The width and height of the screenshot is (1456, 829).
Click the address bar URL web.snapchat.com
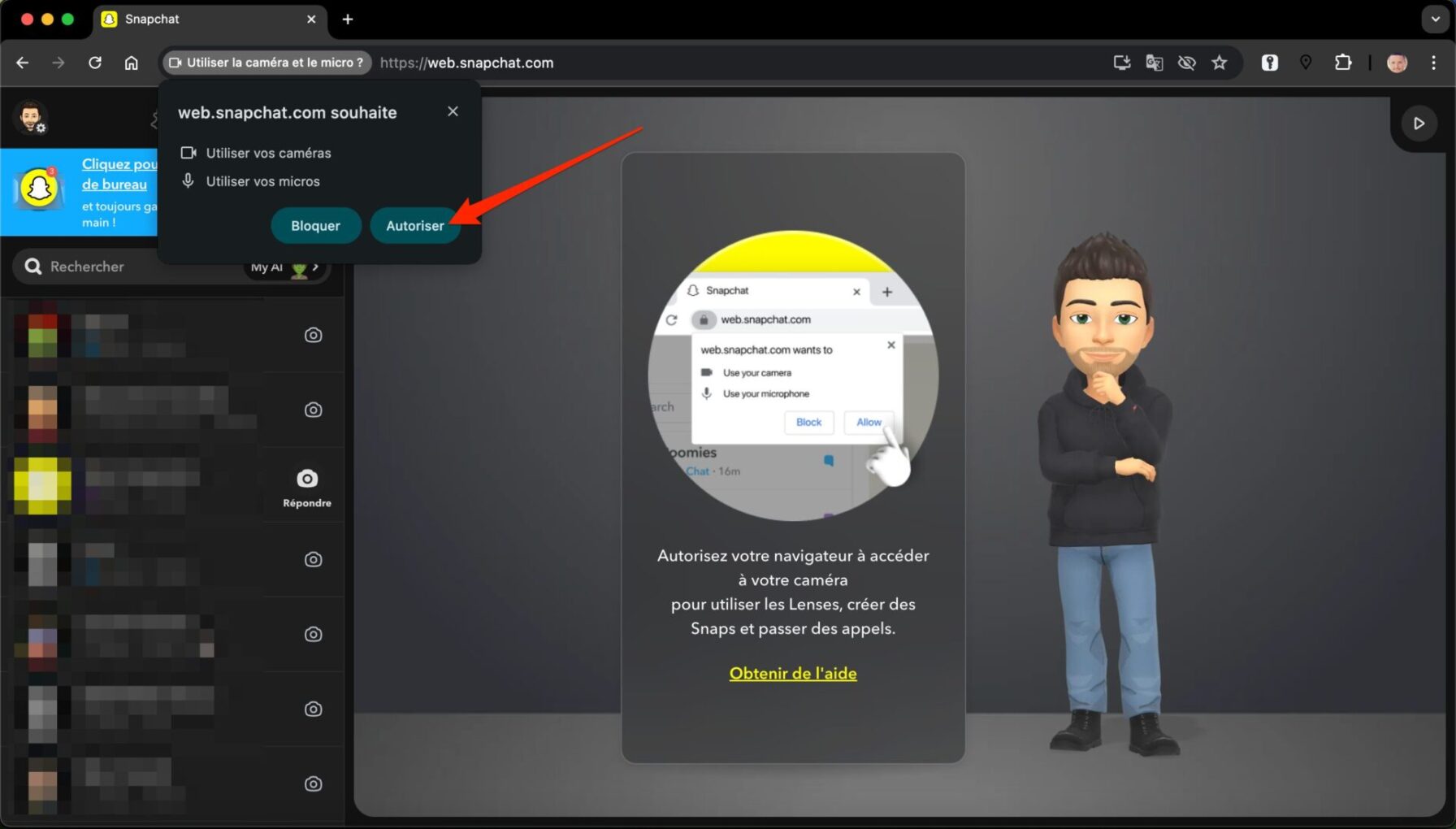(466, 63)
